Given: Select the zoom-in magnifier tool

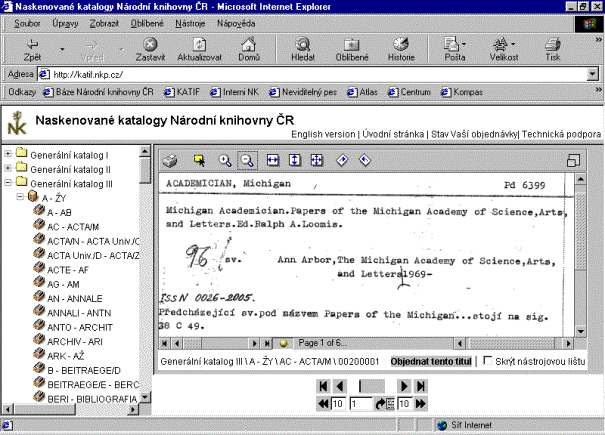Looking at the screenshot, I should point(225,160).
